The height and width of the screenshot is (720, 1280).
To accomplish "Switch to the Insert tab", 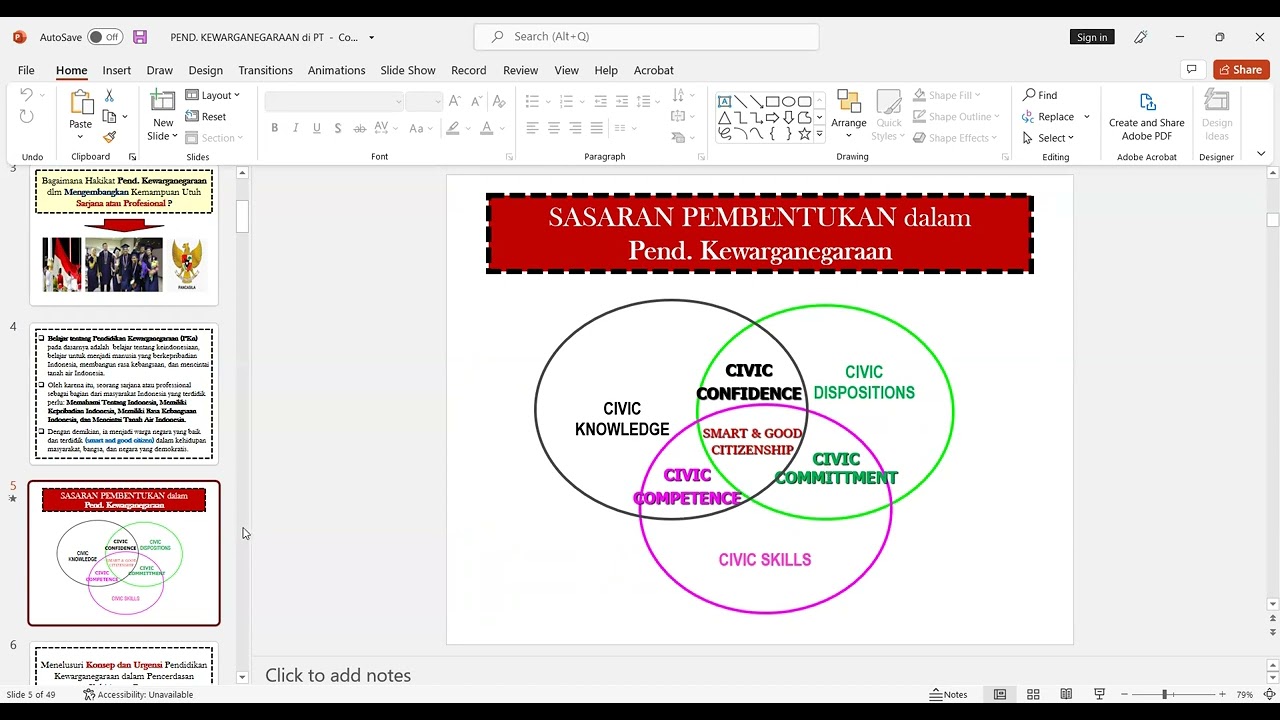I will point(116,70).
